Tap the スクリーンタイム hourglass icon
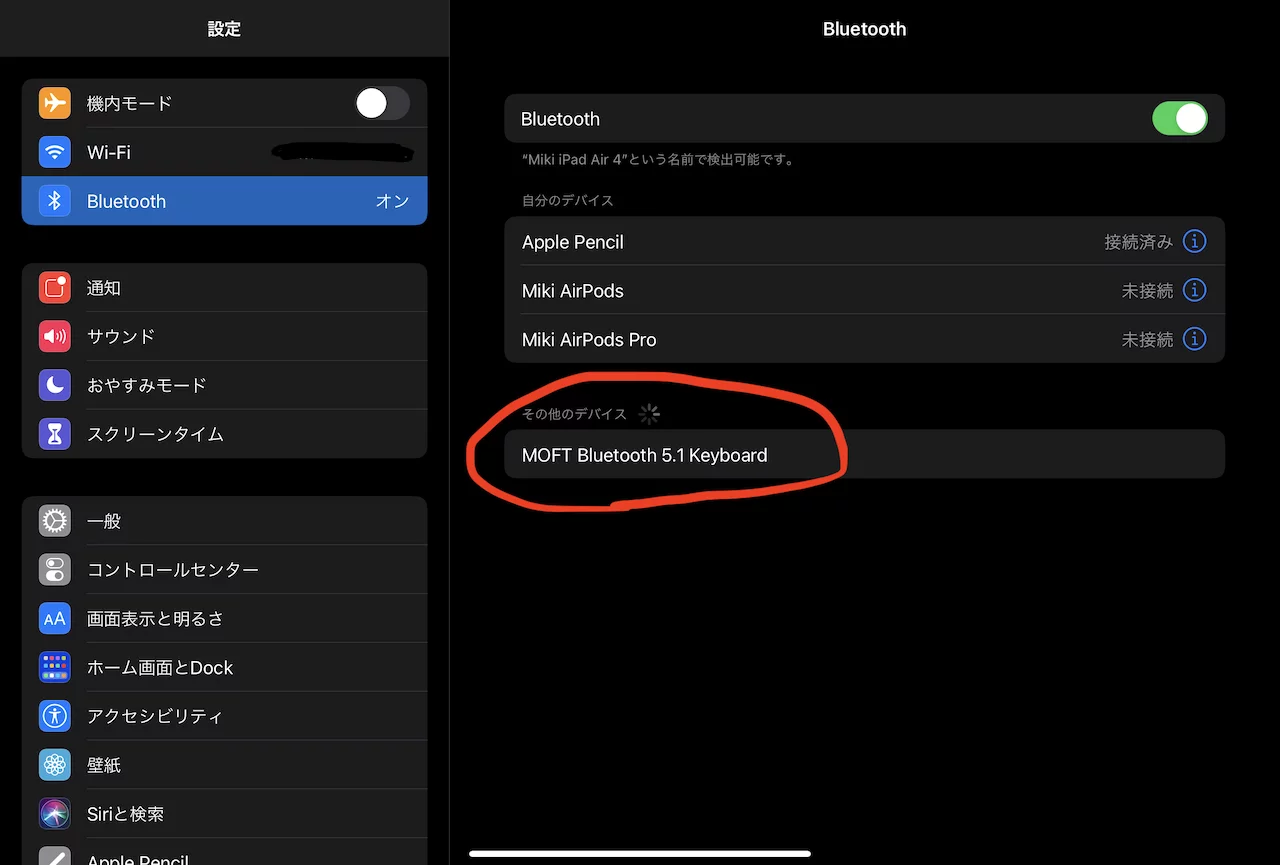The width and height of the screenshot is (1280, 865). click(x=55, y=434)
